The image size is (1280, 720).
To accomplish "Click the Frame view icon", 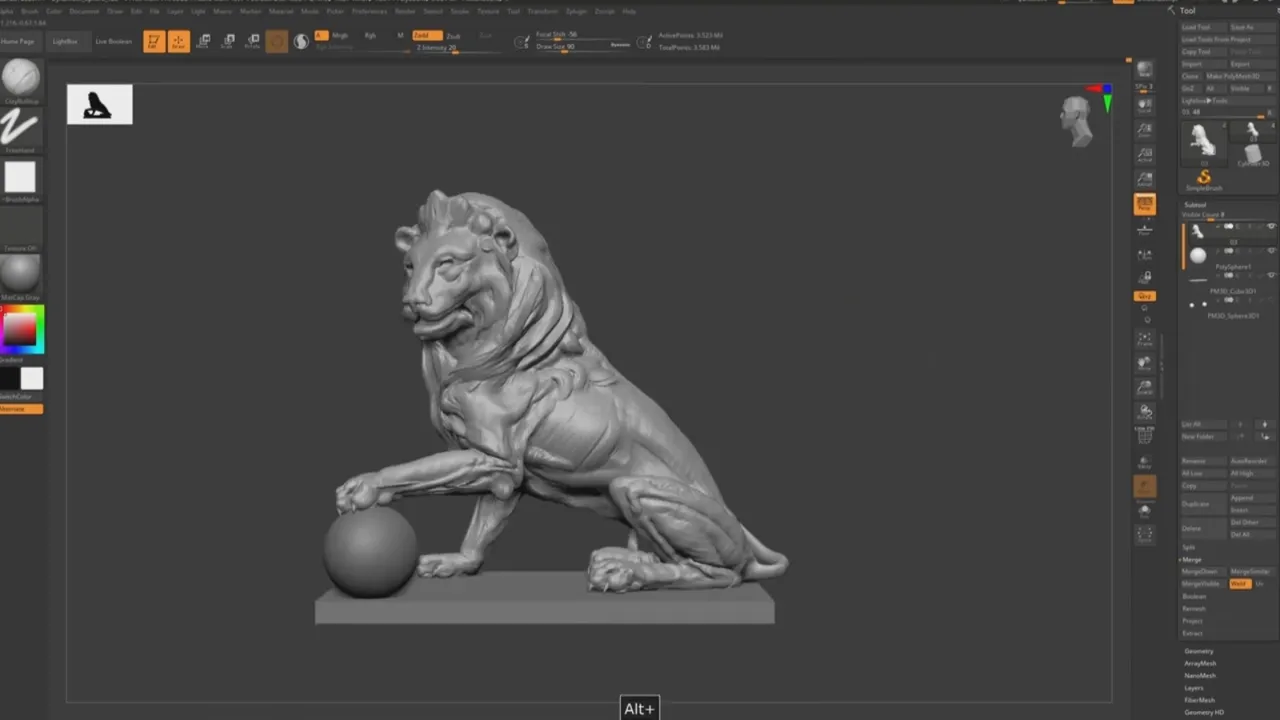I will pyautogui.click(x=1145, y=339).
